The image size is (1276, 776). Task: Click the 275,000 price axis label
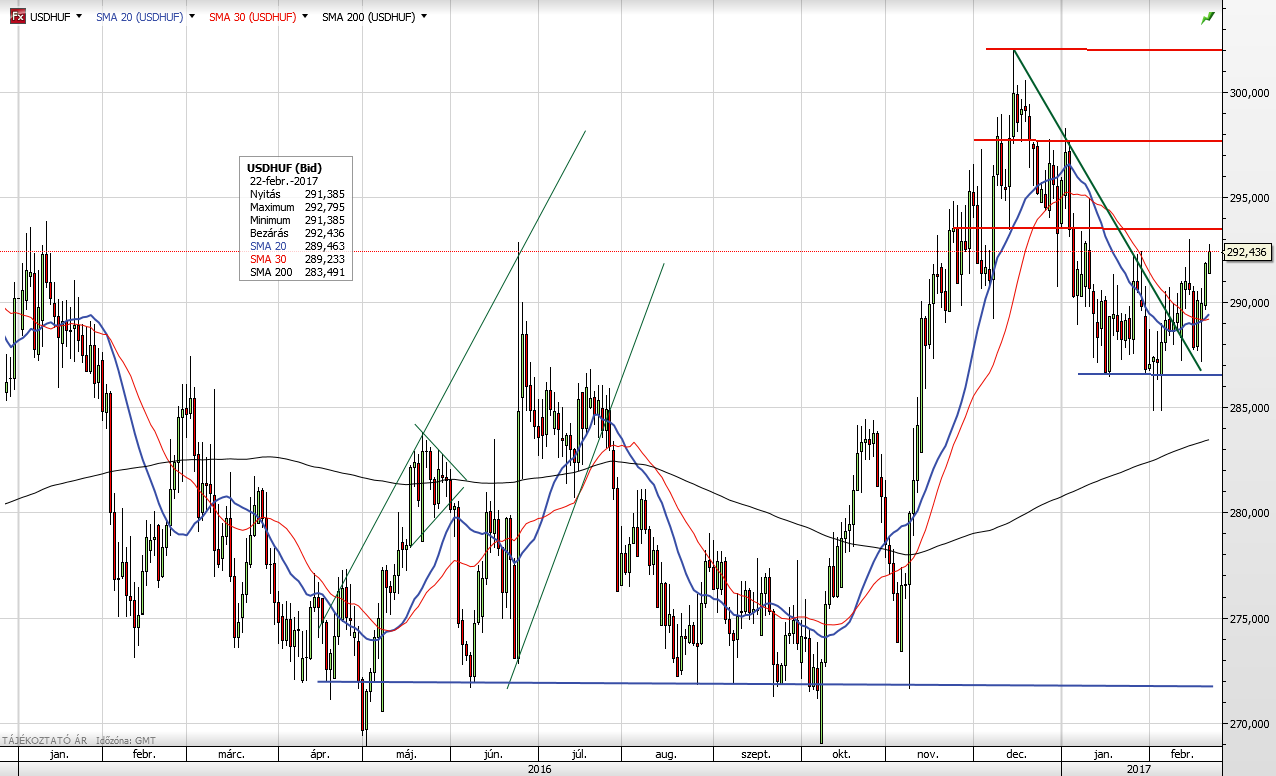(x=1249, y=619)
